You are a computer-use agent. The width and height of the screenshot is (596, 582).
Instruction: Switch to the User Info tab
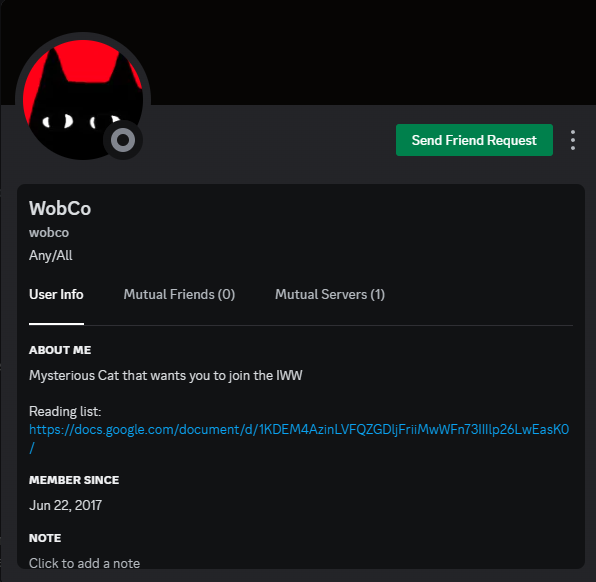(56, 295)
